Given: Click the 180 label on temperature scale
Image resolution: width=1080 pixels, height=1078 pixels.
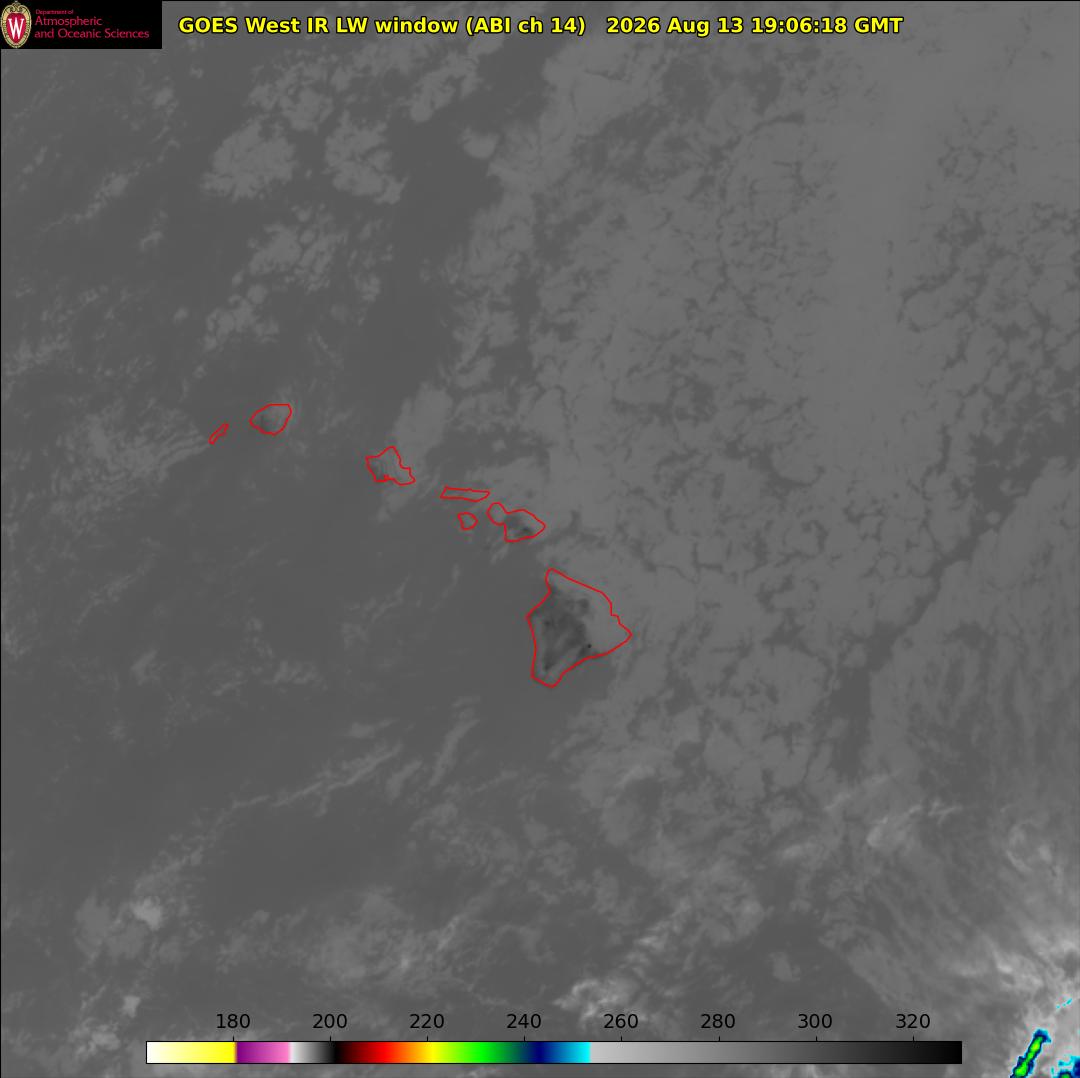Looking at the screenshot, I should [x=233, y=1021].
